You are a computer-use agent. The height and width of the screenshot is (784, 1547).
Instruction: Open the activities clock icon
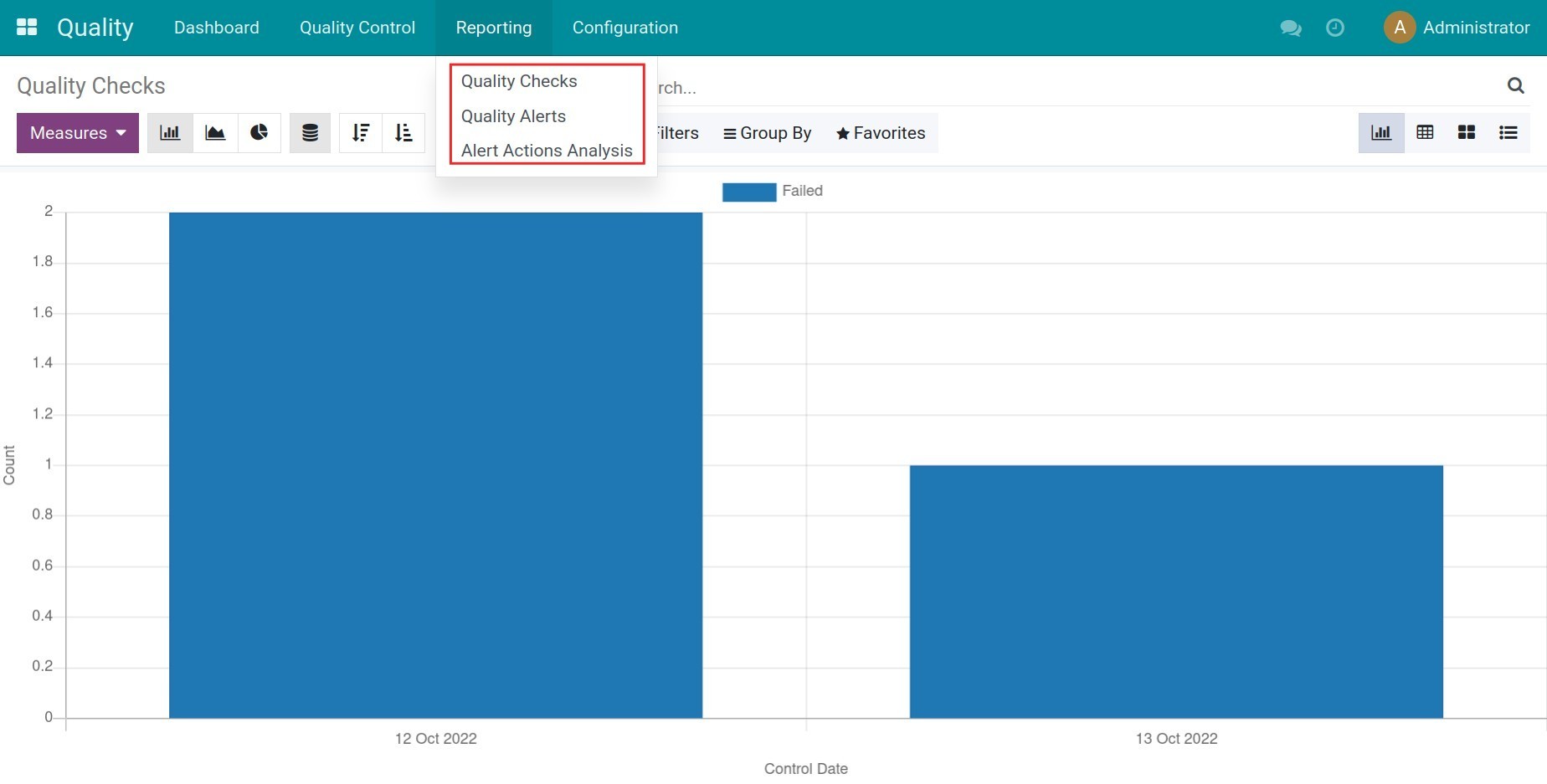pyautogui.click(x=1335, y=28)
